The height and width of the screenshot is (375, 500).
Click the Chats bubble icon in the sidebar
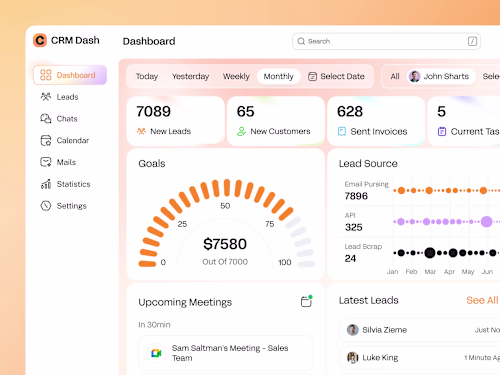(x=46, y=119)
